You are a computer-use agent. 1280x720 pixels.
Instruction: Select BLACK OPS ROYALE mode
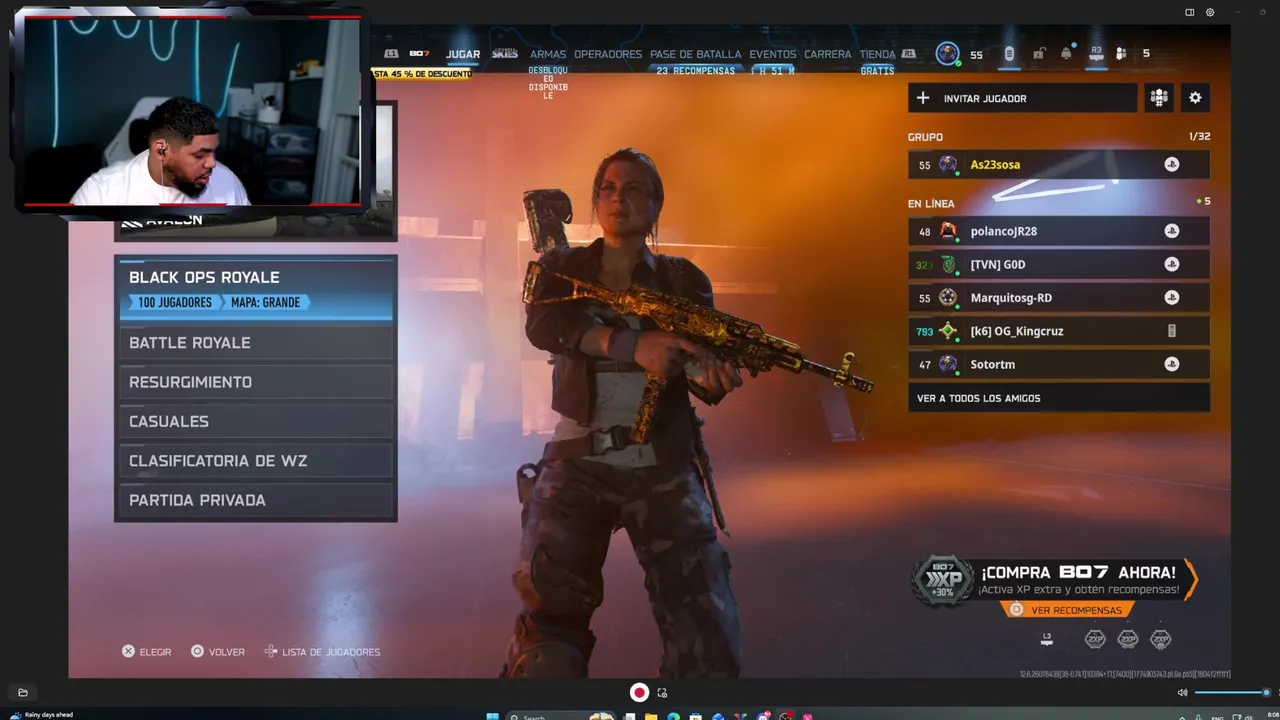click(x=256, y=289)
